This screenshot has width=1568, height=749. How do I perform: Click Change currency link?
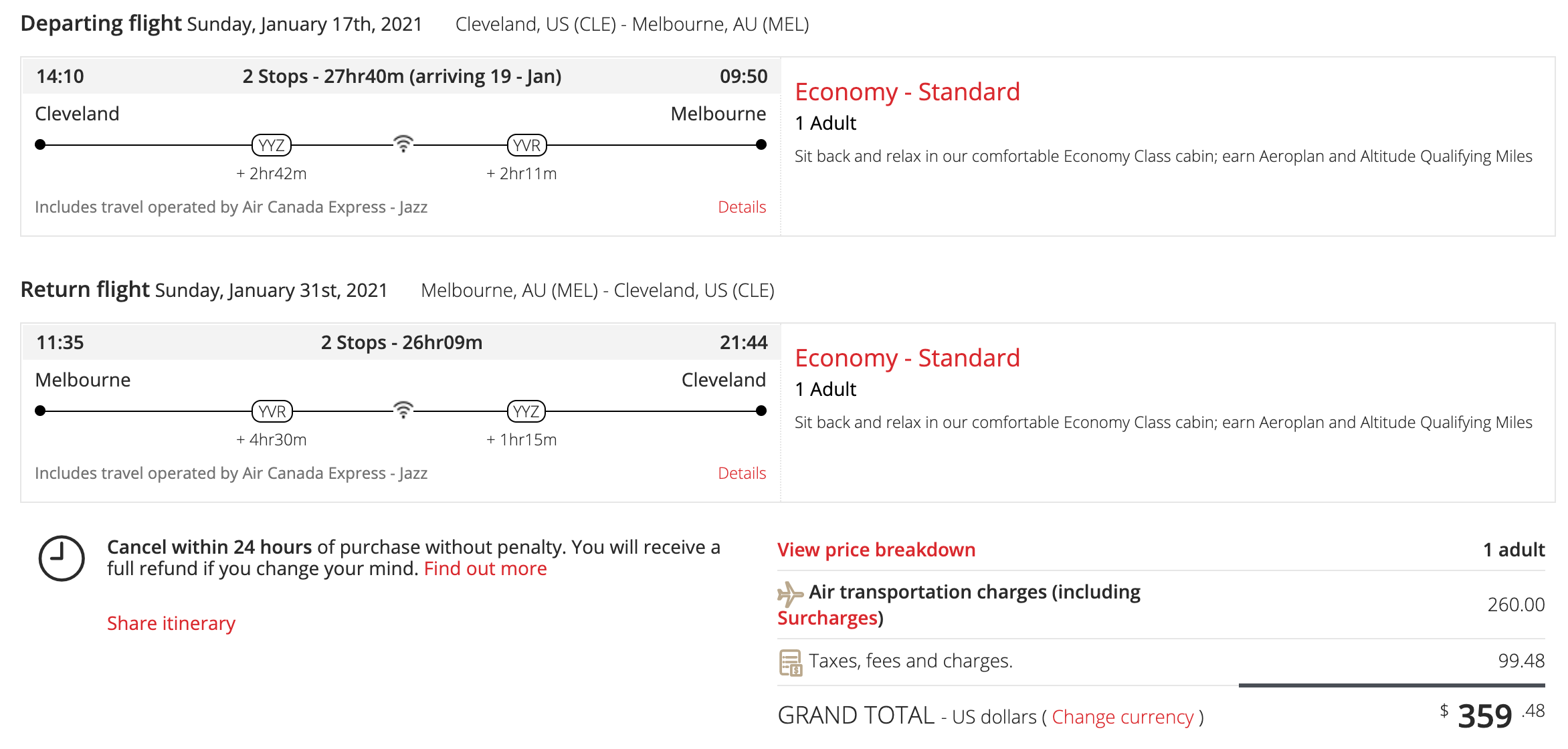tap(1122, 717)
